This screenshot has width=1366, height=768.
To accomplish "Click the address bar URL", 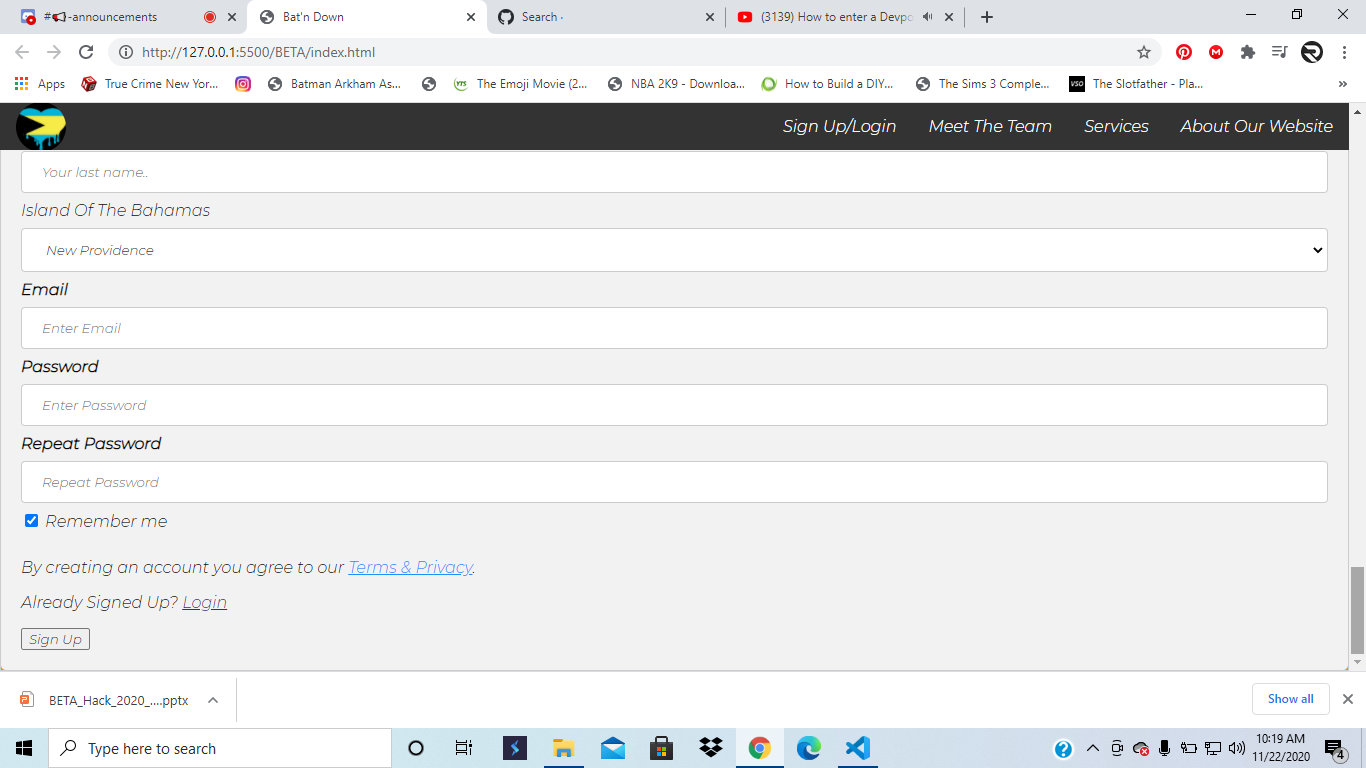I will pyautogui.click(x=258, y=52).
